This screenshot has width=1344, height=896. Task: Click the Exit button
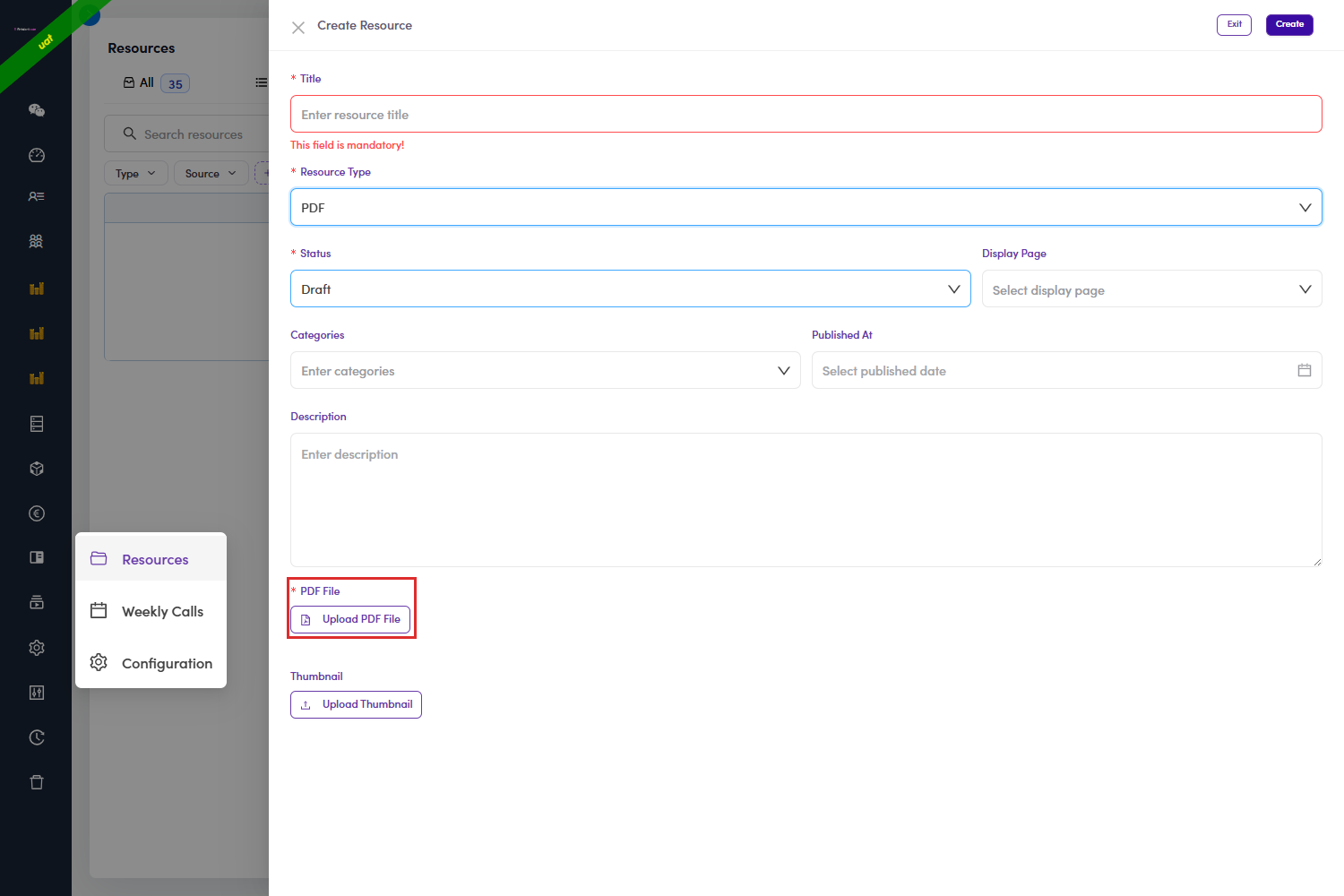(x=1234, y=24)
